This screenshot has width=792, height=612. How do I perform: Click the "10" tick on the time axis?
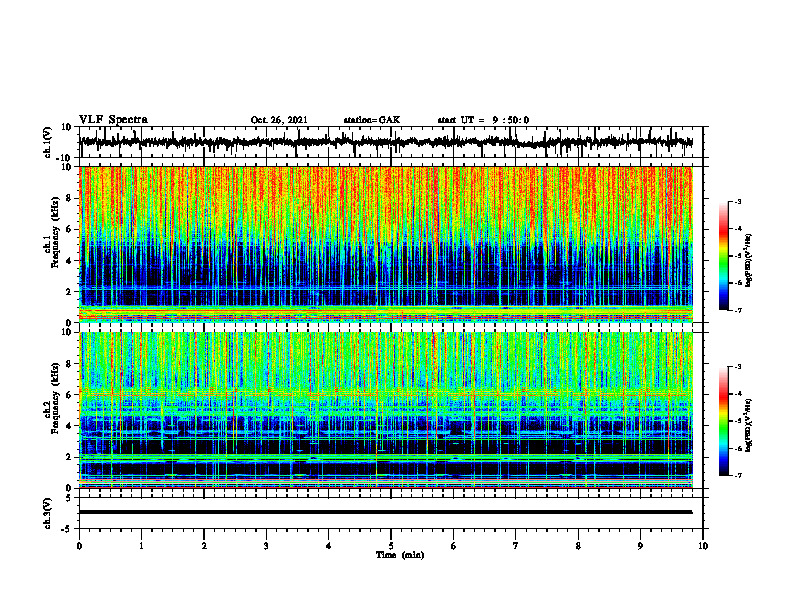coord(703,546)
